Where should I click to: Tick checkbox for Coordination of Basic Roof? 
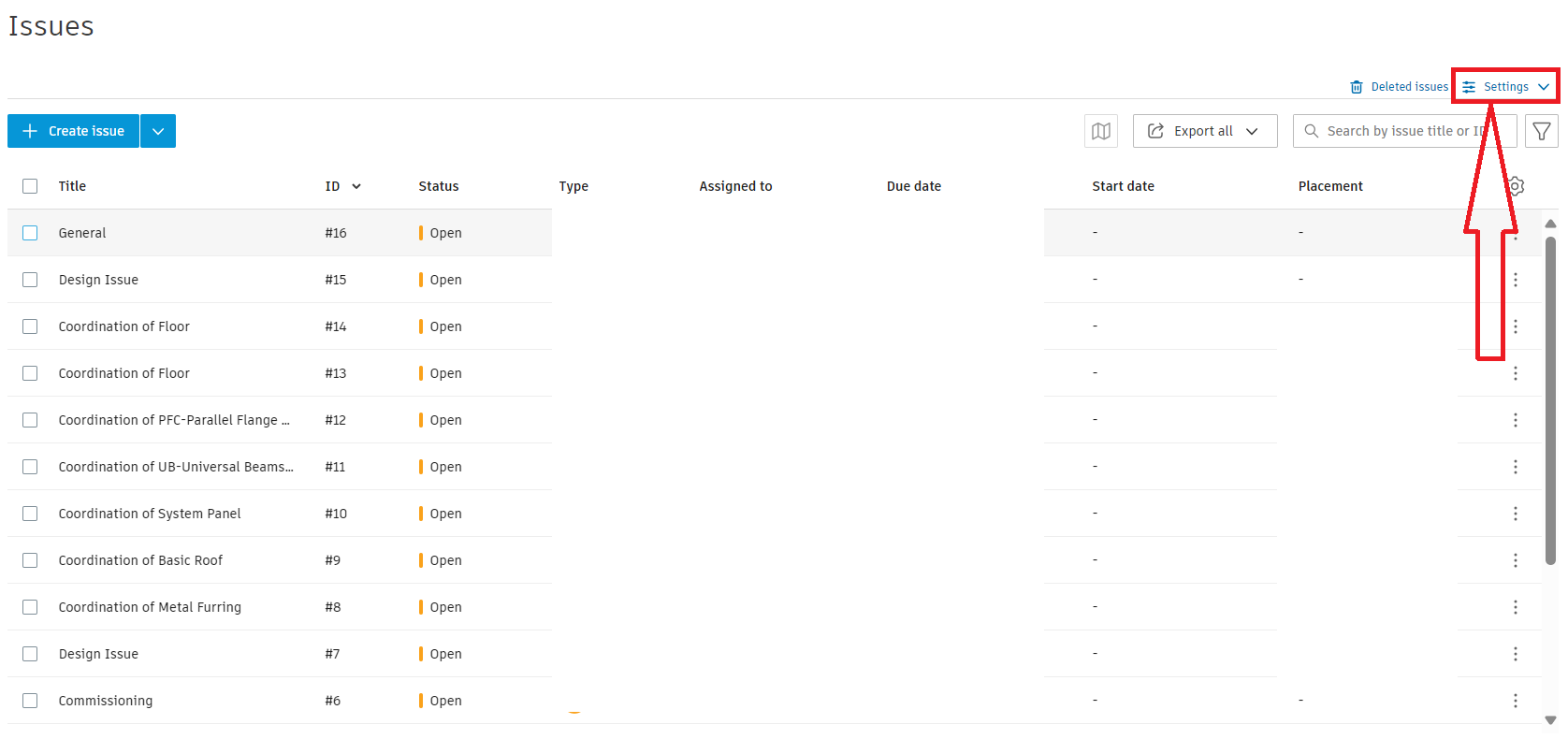[30, 560]
